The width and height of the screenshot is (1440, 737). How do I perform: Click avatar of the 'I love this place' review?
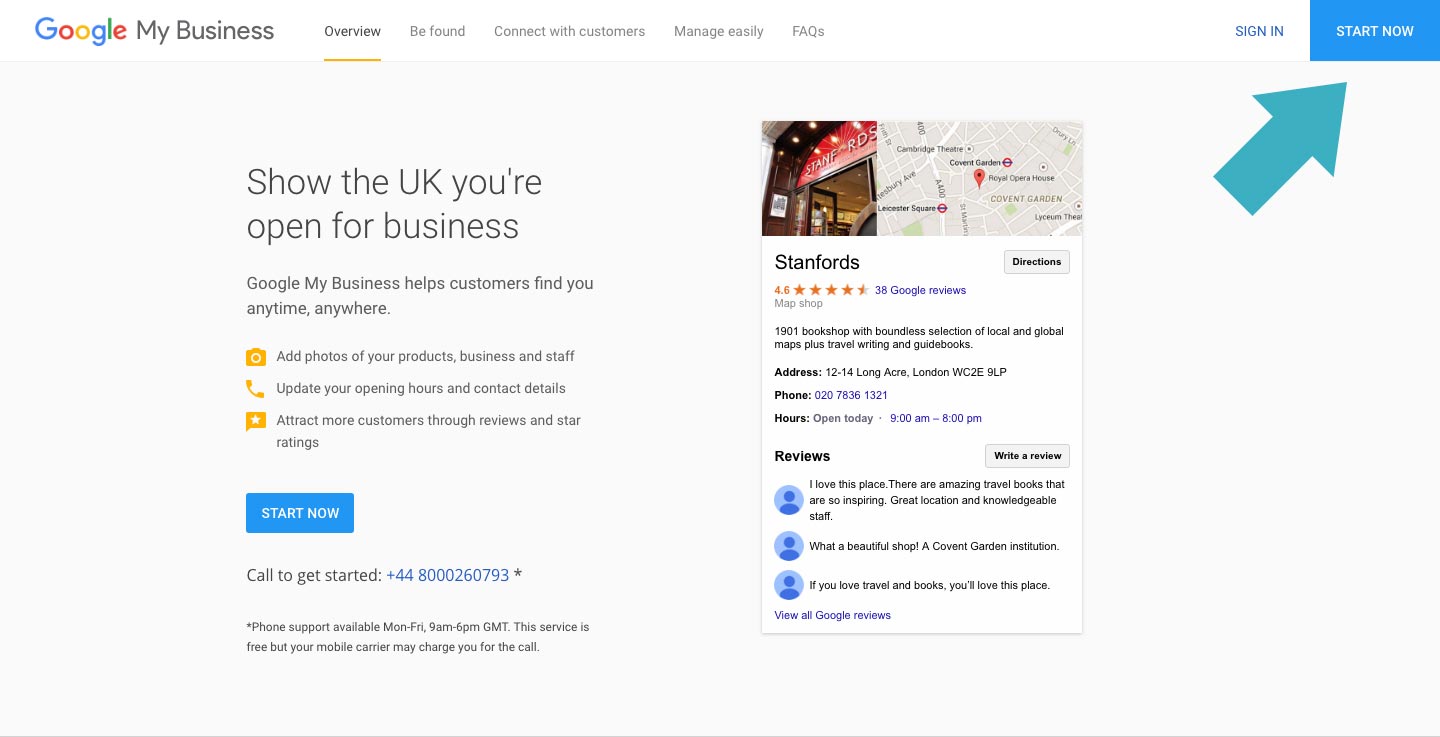789,500
